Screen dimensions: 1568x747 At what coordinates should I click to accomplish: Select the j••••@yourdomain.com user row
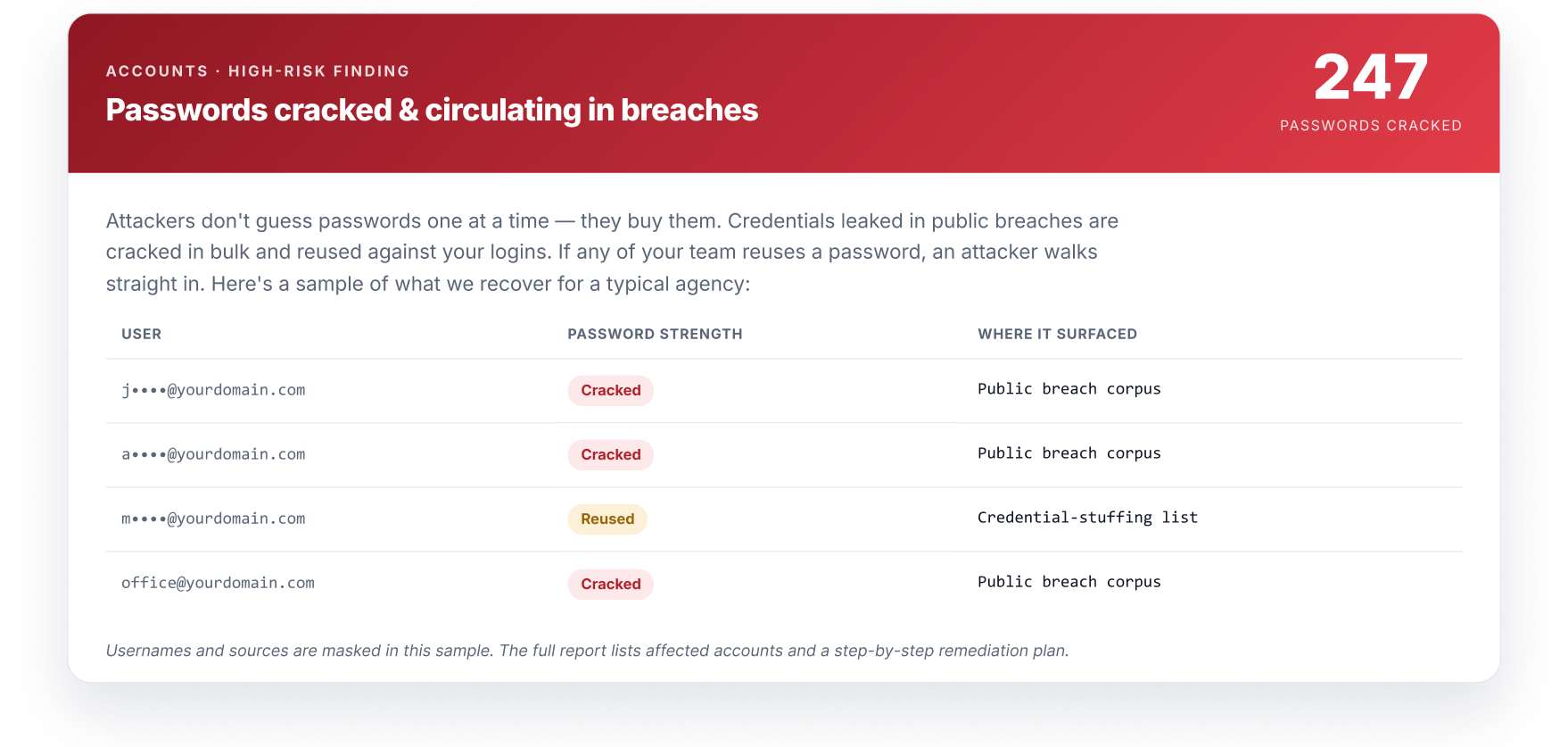click(x=784, y=391)
